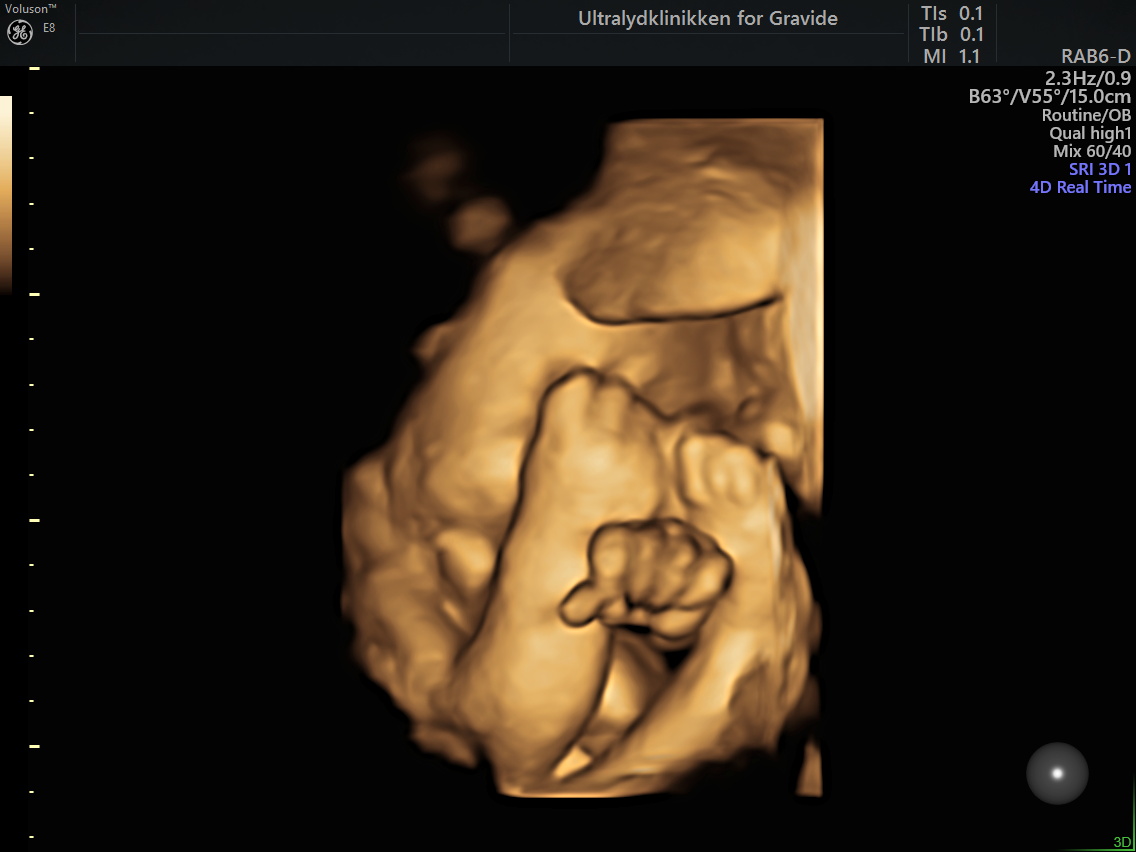
Task: Click the 'RAB6-D' probe label
Action: click(x=1095, y=57)
